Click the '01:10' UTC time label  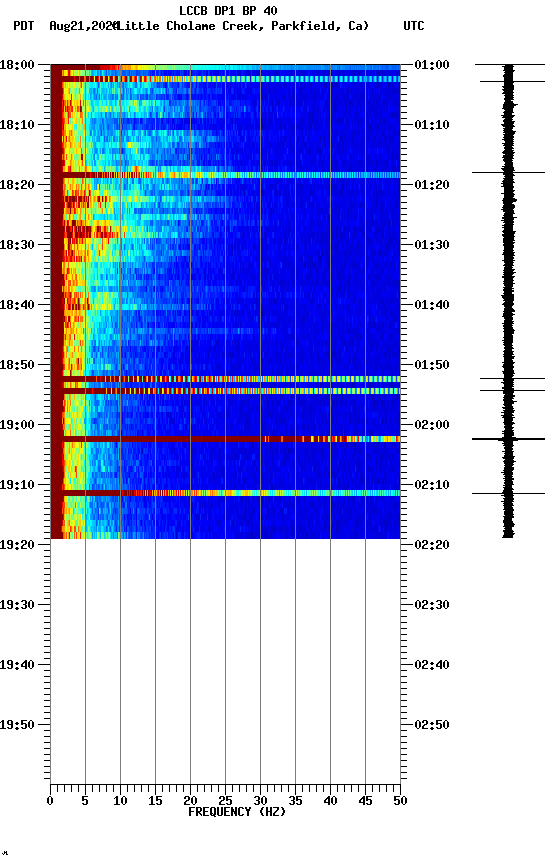pos(432,125)
